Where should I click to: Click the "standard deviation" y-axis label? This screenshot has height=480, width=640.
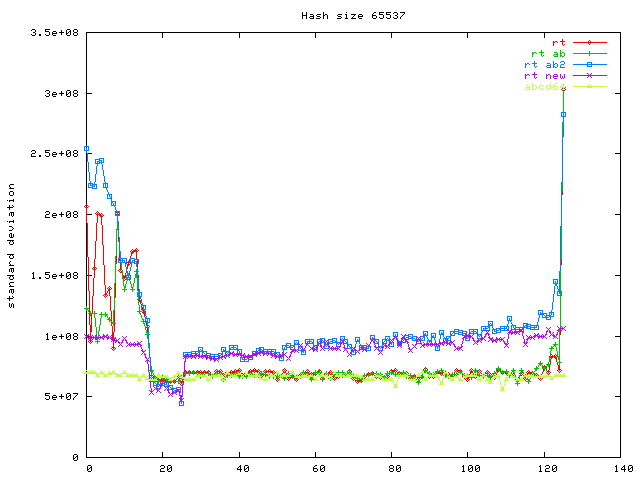[x=11, y=246]
